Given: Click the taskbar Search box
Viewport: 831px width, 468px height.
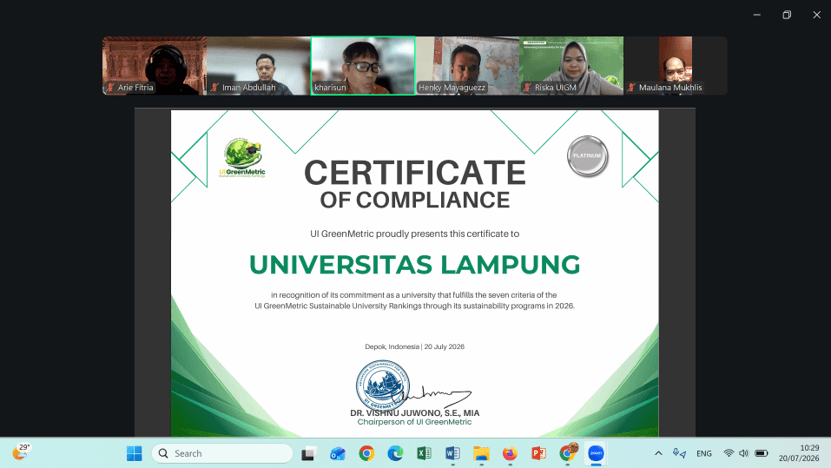Looking at the screenshot, I should (x=222, y=453).
